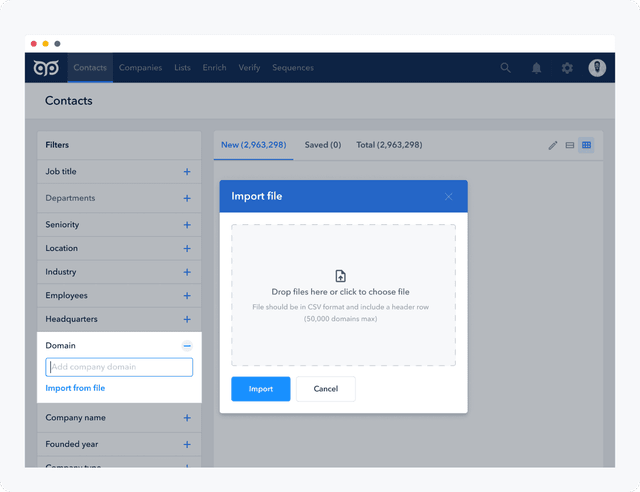Click the upload file icon in drop zone
Viewport: 640px width, 492px height.
(x=340, y=276)
